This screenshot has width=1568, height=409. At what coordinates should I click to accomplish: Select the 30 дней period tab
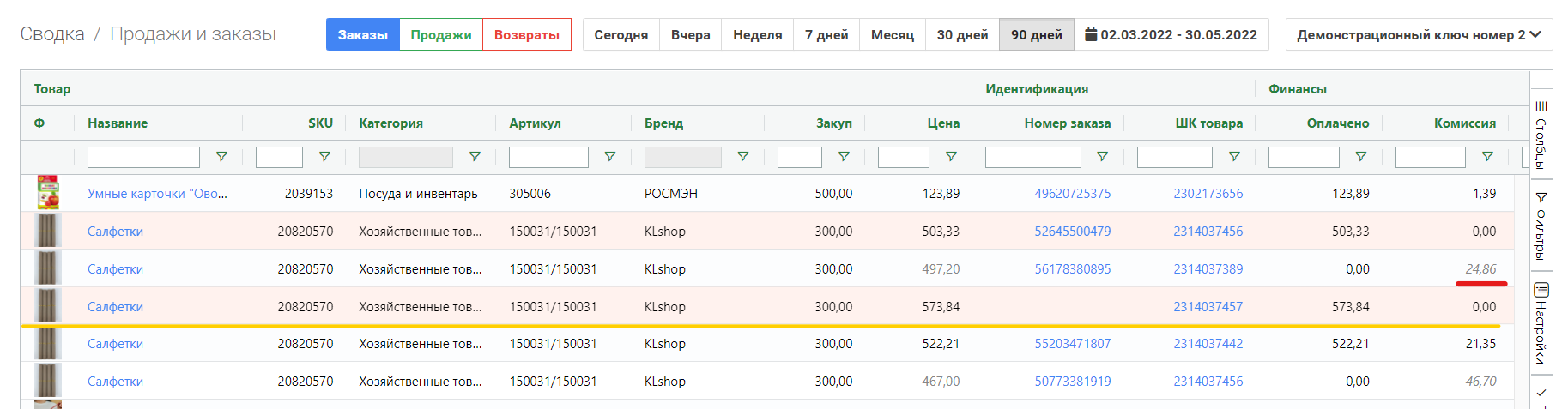[962, 35]
